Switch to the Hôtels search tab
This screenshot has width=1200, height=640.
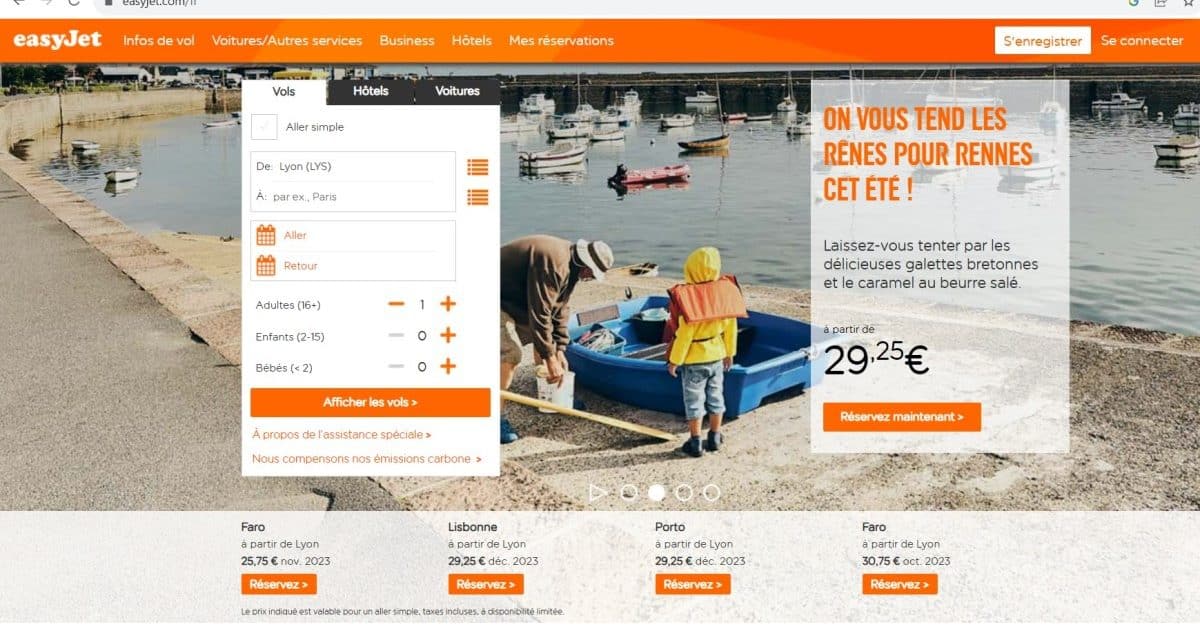(x=370, y=91)
